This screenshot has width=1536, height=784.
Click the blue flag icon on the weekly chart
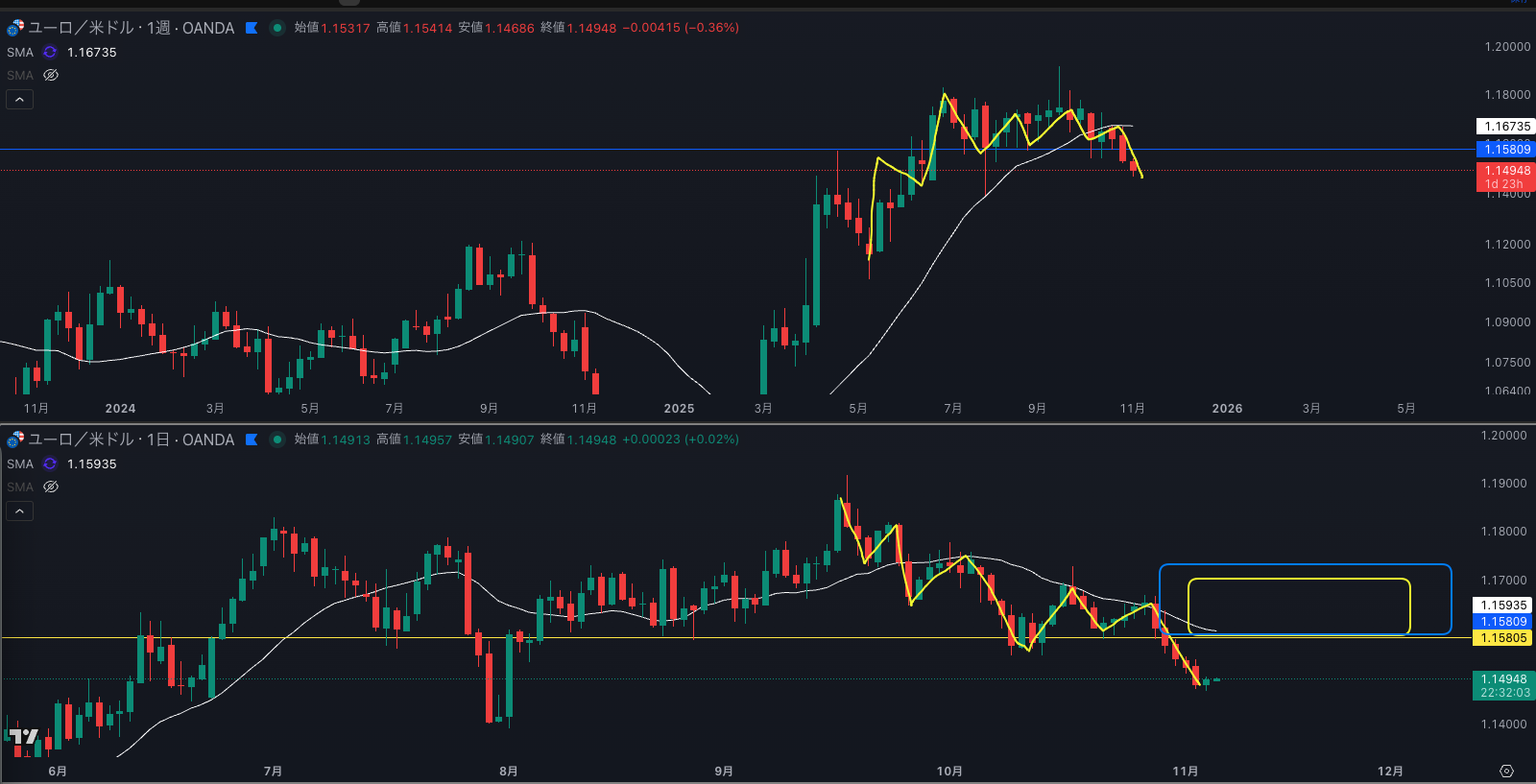(252, 28)
